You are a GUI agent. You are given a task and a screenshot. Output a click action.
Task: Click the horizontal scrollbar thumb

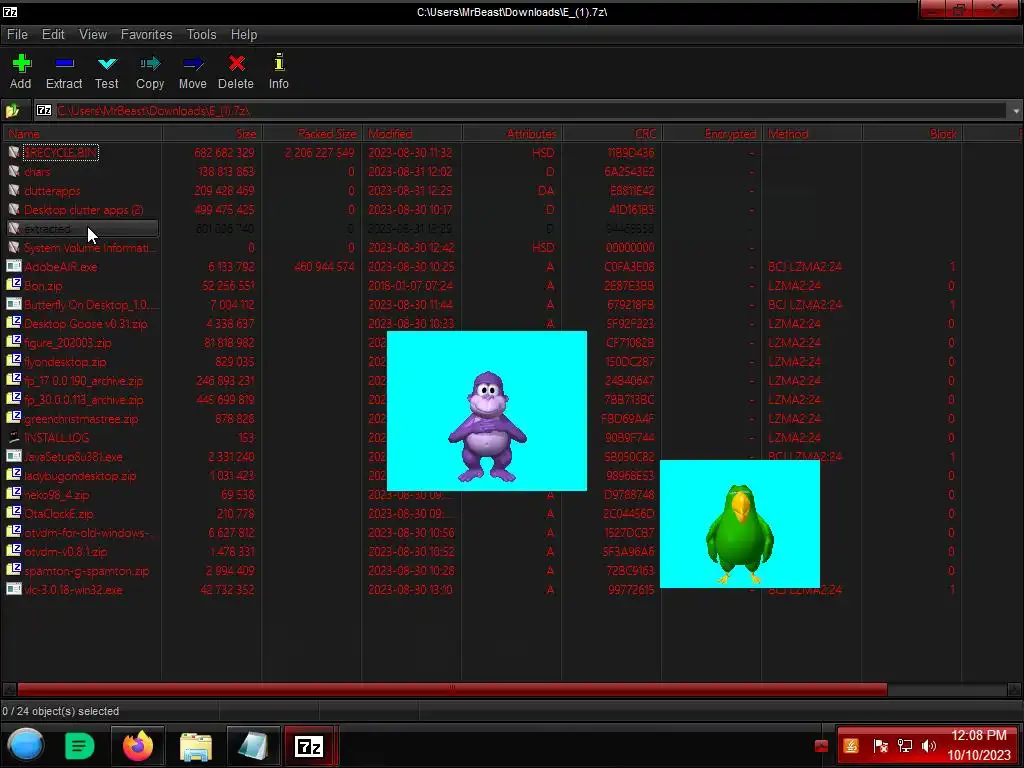452,689
